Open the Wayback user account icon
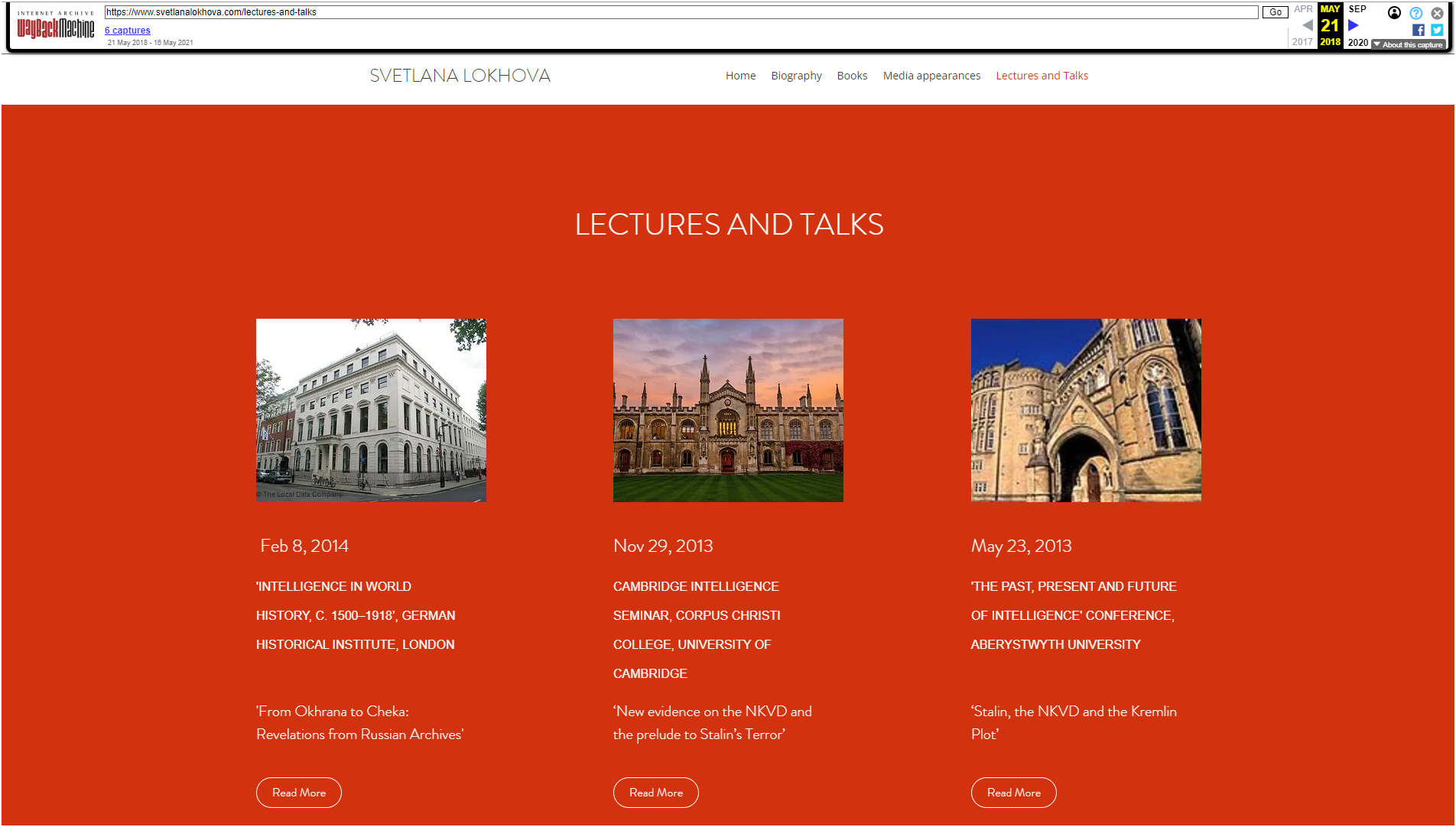This screenshot has width=1456, height=827. [1394, 12]
